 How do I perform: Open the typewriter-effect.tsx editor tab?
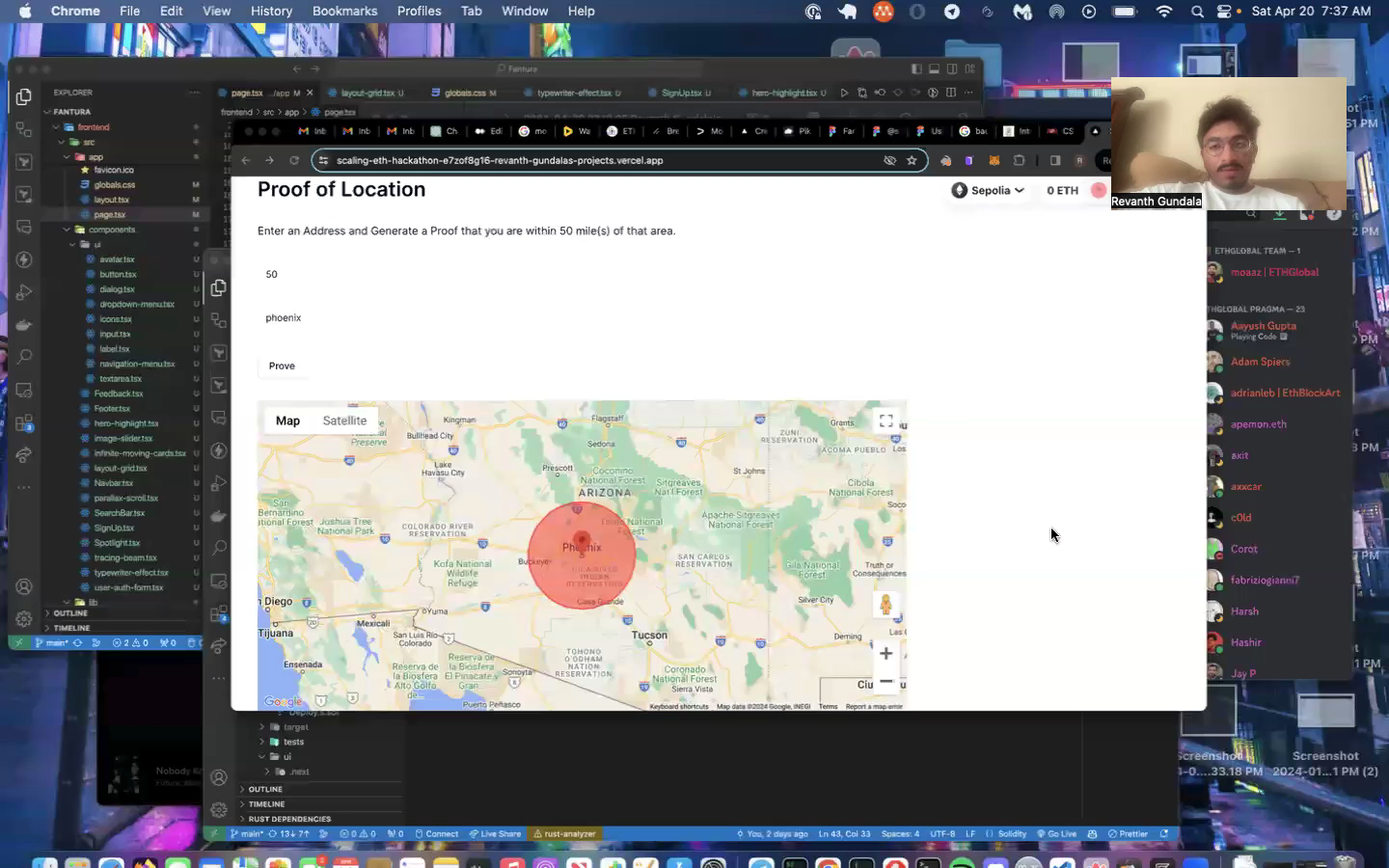(x=574, y=94)
